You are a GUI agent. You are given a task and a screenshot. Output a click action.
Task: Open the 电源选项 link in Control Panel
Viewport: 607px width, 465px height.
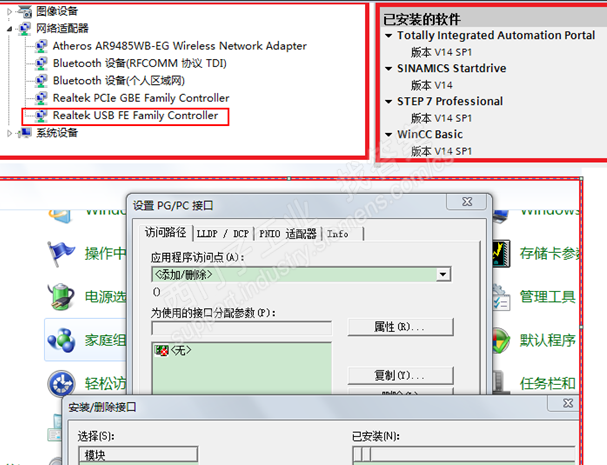click(x=106, y=297)
